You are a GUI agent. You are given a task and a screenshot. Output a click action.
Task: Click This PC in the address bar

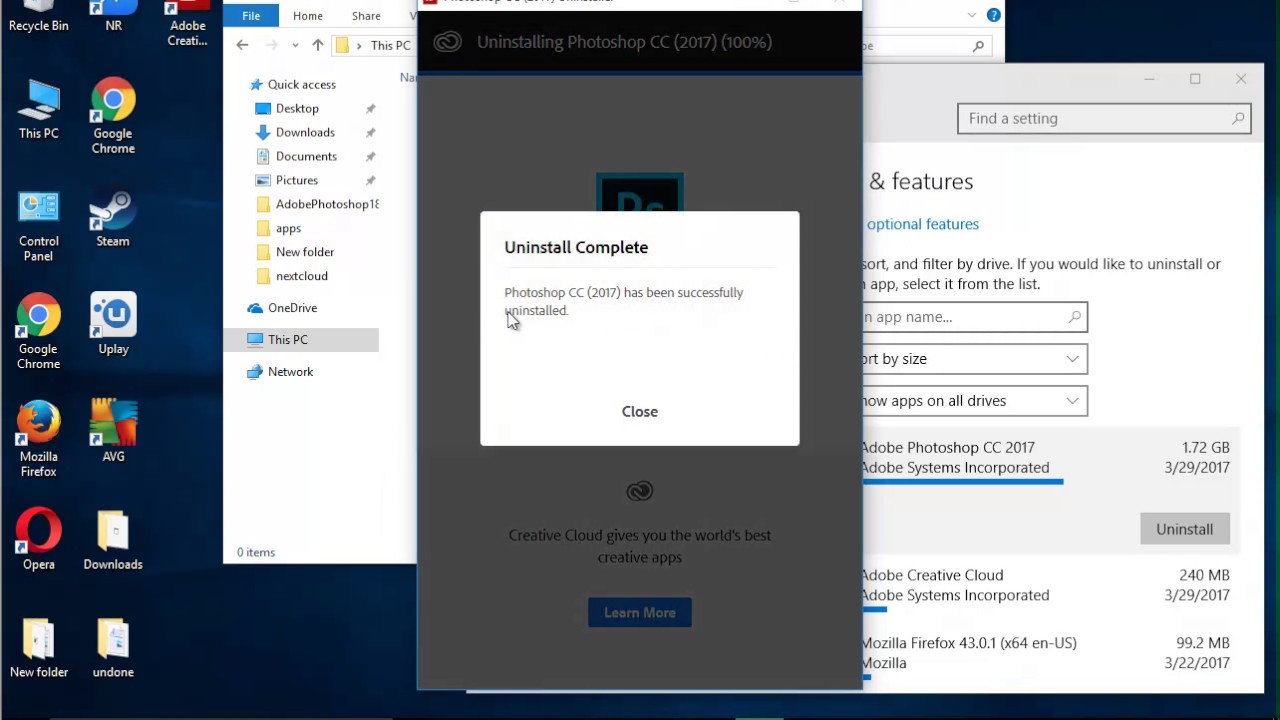coord(390,45)
